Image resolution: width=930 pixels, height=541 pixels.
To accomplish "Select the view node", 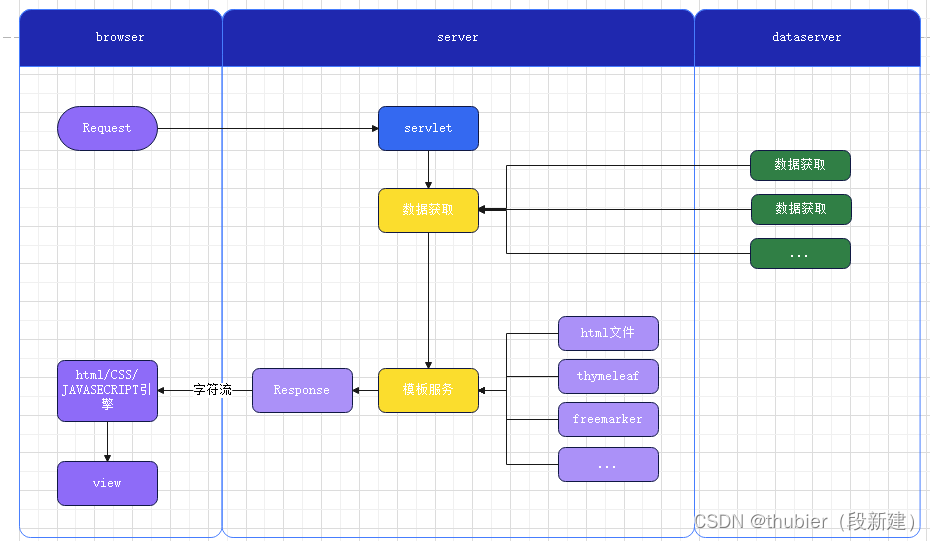I will [107, 483].
